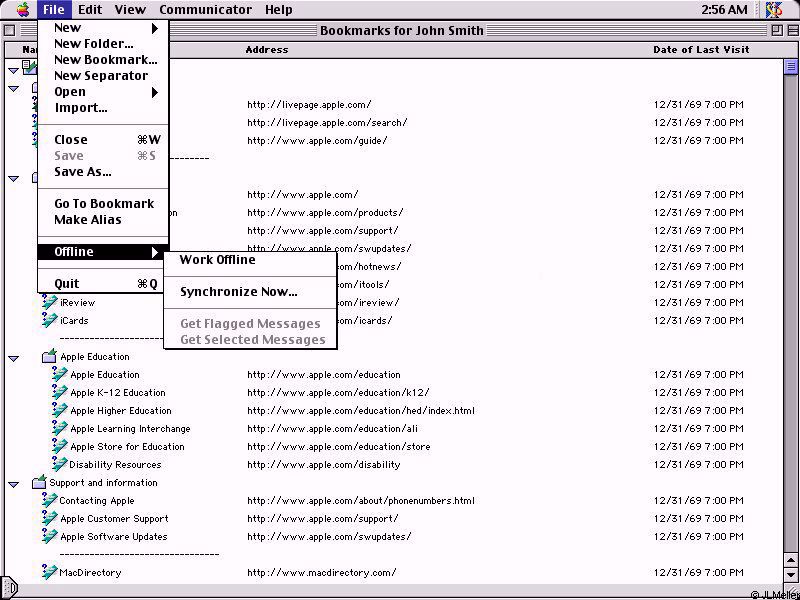The height and width of the screenshot is (600, 800).
Task: Click the Address column header
Action: [x=267, y=49]
